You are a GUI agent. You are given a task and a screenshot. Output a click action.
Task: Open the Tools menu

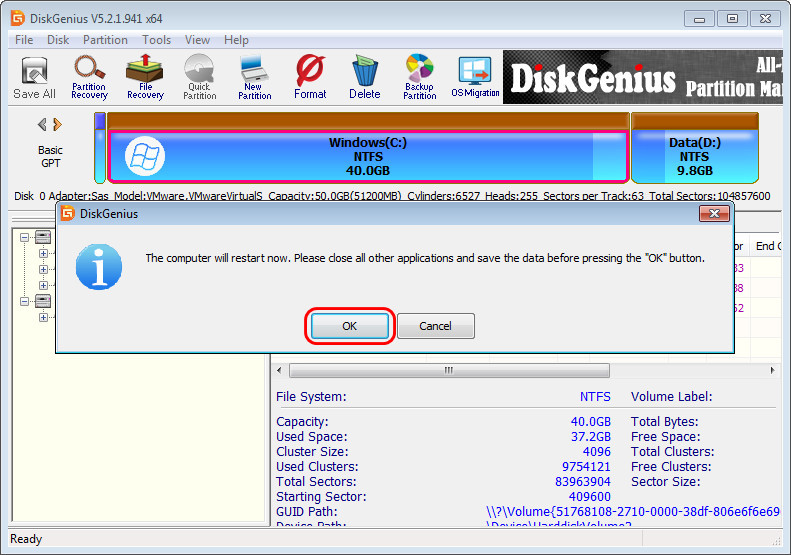(x=156, y=40)
